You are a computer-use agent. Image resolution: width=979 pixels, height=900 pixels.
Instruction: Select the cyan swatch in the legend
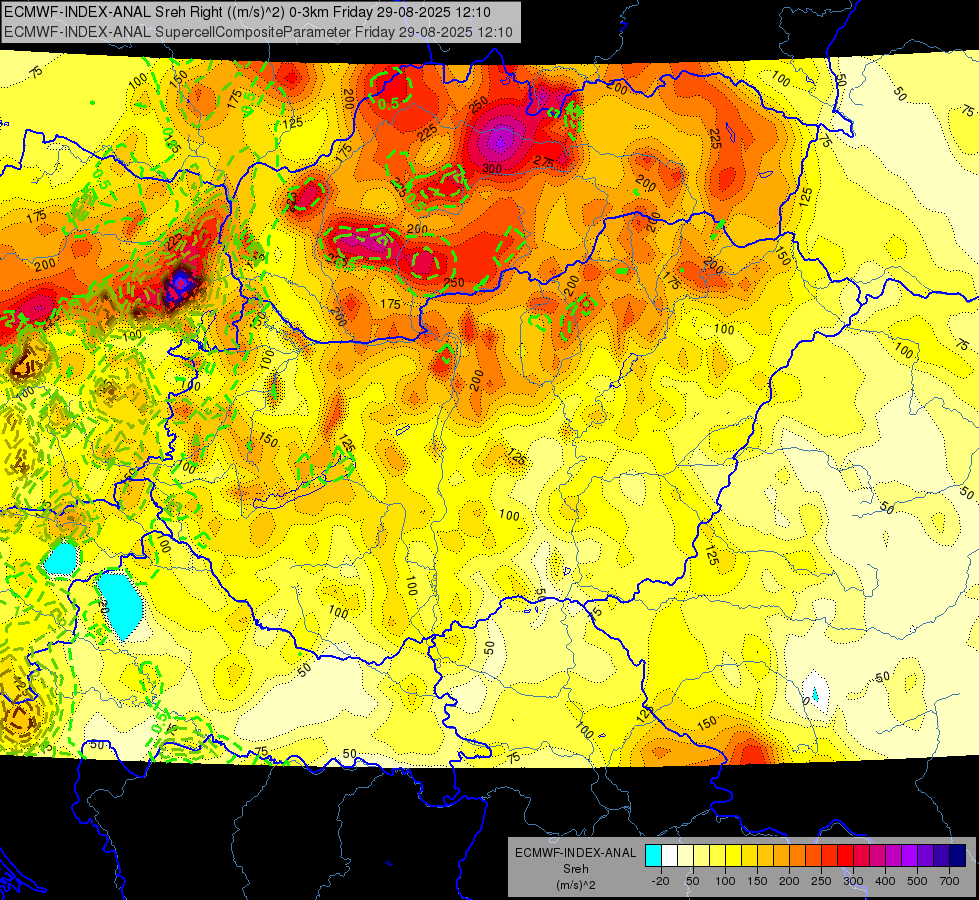(x=653, y=856)
